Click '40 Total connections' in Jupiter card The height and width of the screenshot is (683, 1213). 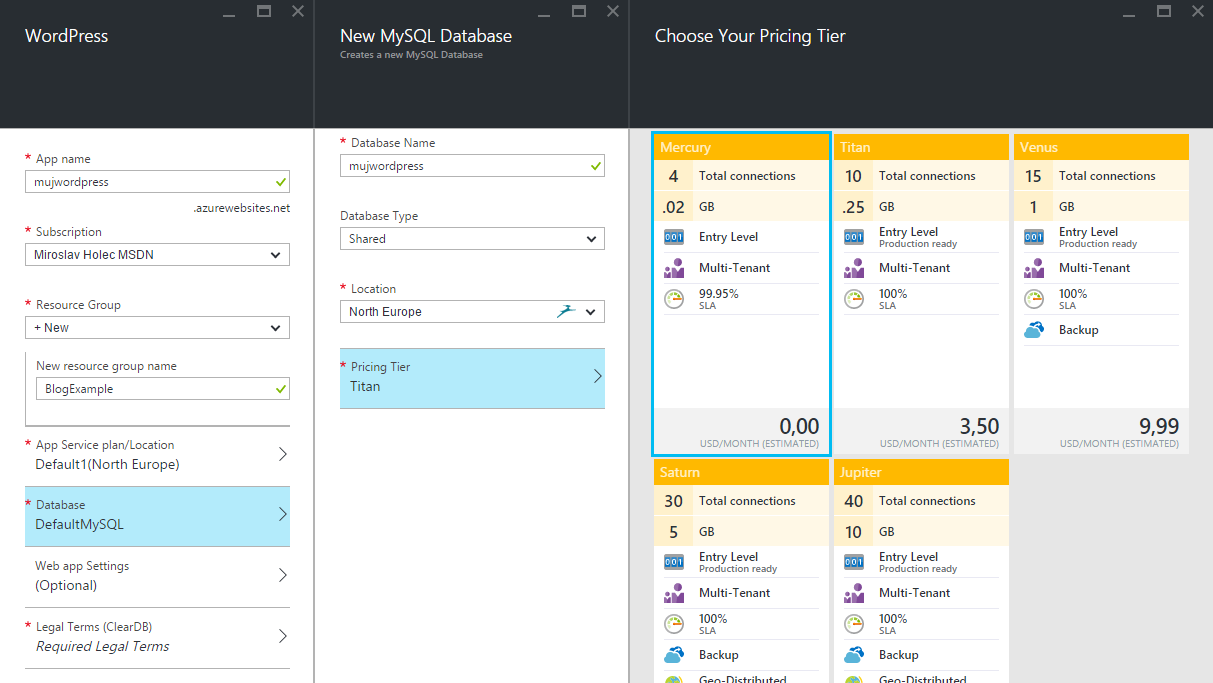[921, 501]
